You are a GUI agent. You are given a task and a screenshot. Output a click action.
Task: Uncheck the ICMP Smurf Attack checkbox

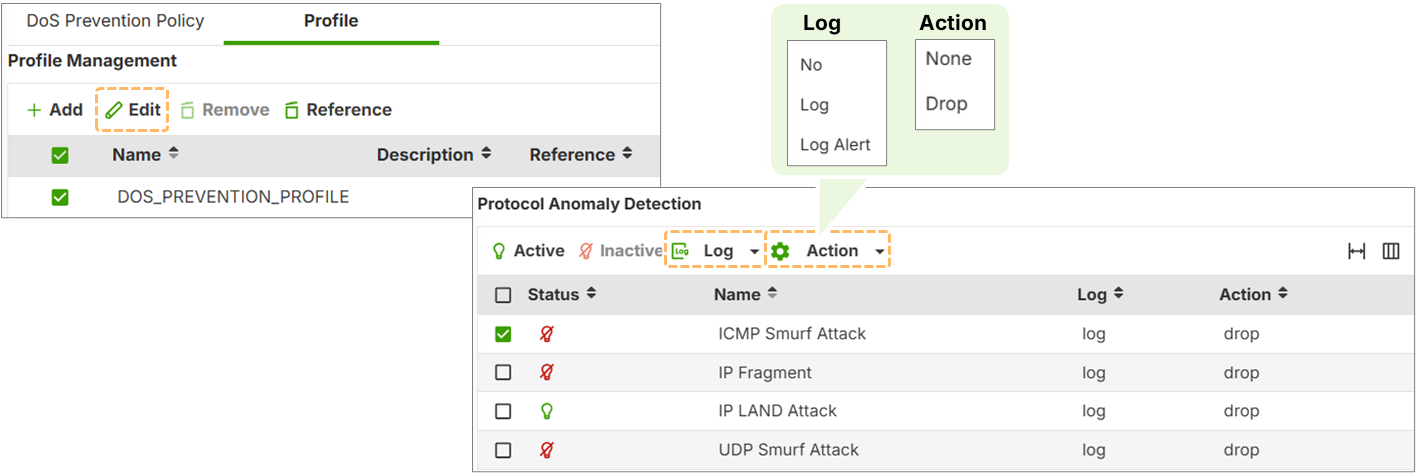503,334
